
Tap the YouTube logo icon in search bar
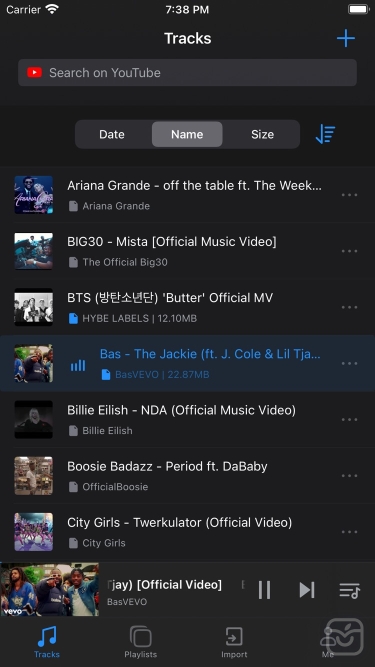[34, 73]
